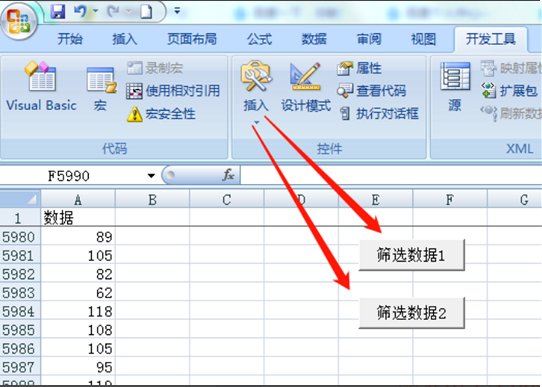Screen dimensions: 542x387
Task: Open the XML 源 pane
Action: pyautogui.click(x=455, y=87)
